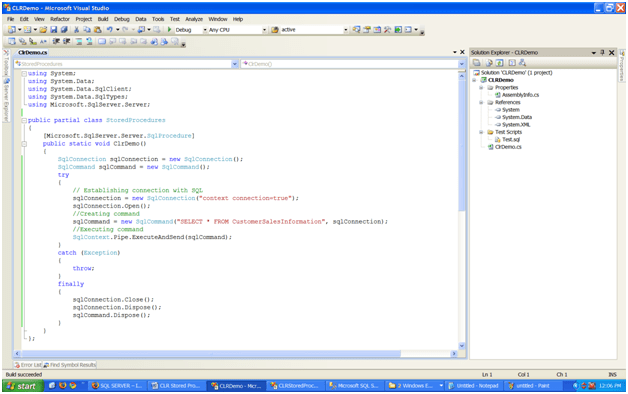
Task: Uncomment the selected lines icon
Action: tap(89, 41)
